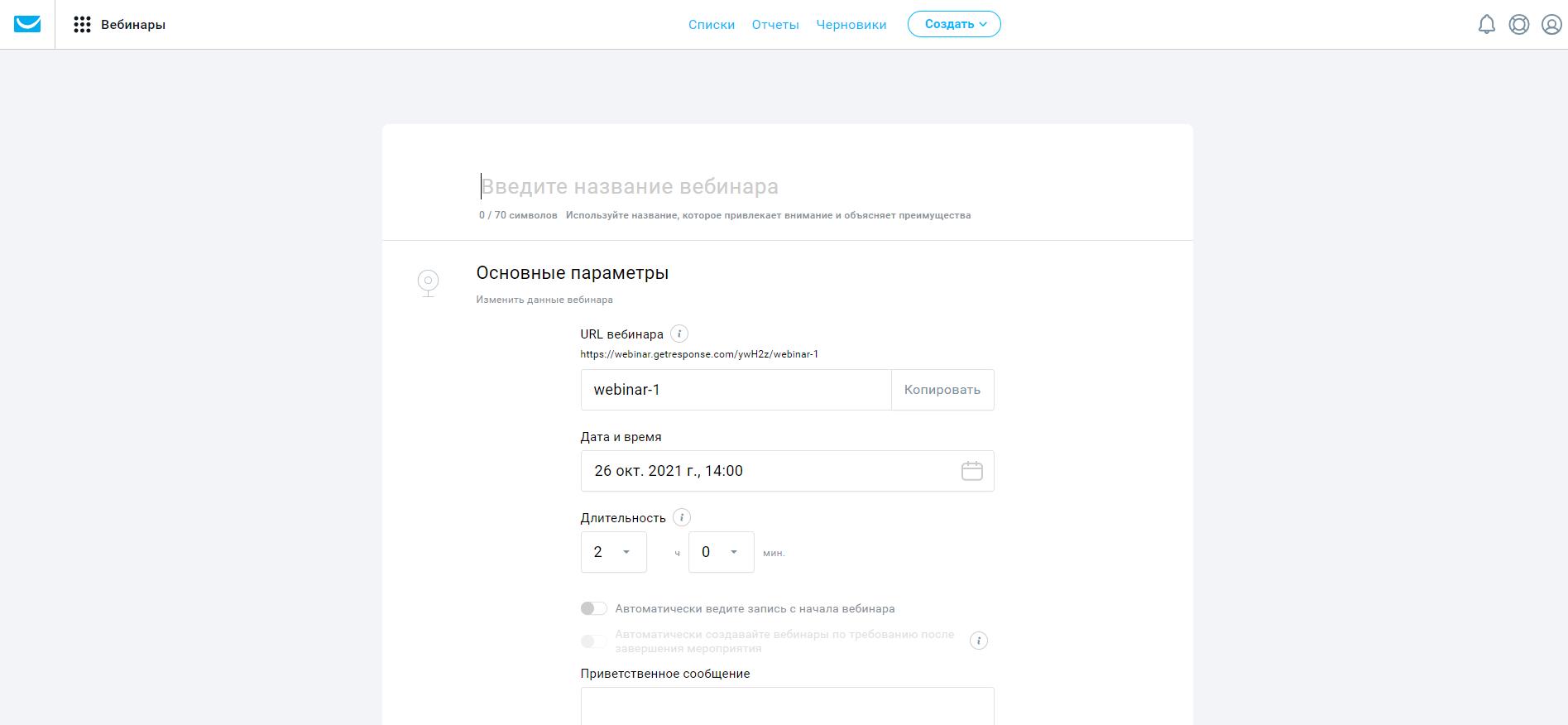Image resolution: width=1568 pixels, height=725 pixels.
Task: Open the apps grid menu icon
Action: 82,25
